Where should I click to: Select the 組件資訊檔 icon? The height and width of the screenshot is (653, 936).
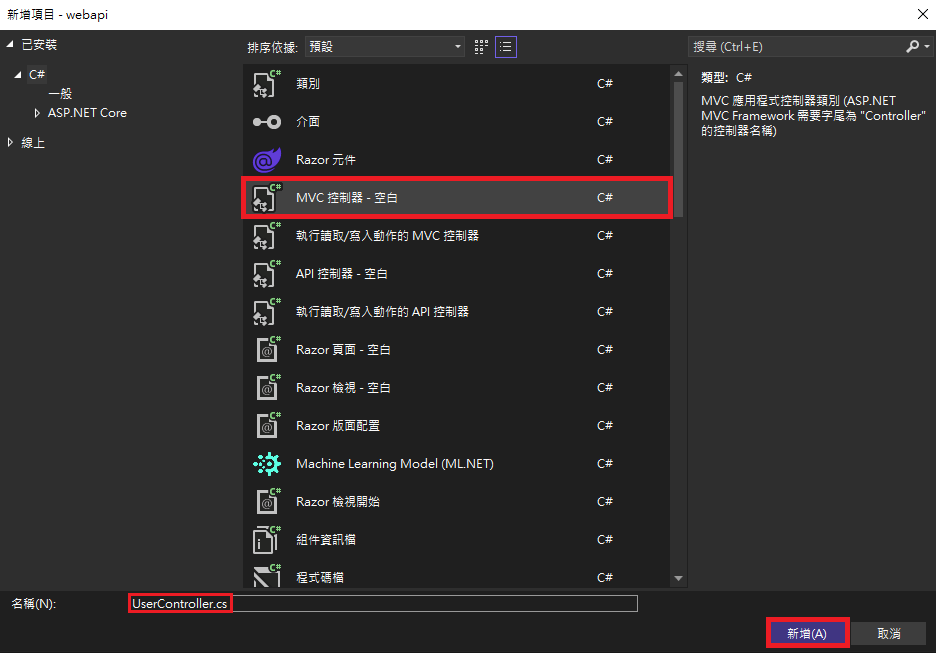pyautogui.click(x=266, y=540)
